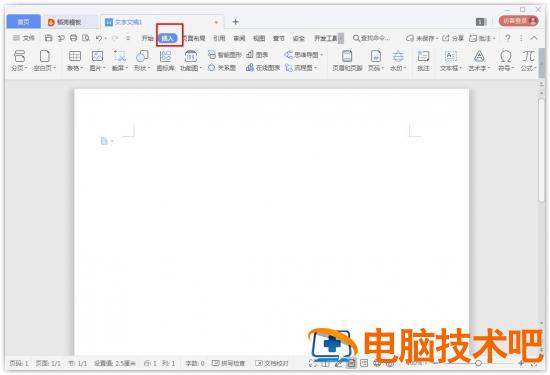Click the redo arrow icon
The width and height of the screenshot is (550, 375).
tap(115, 38)
